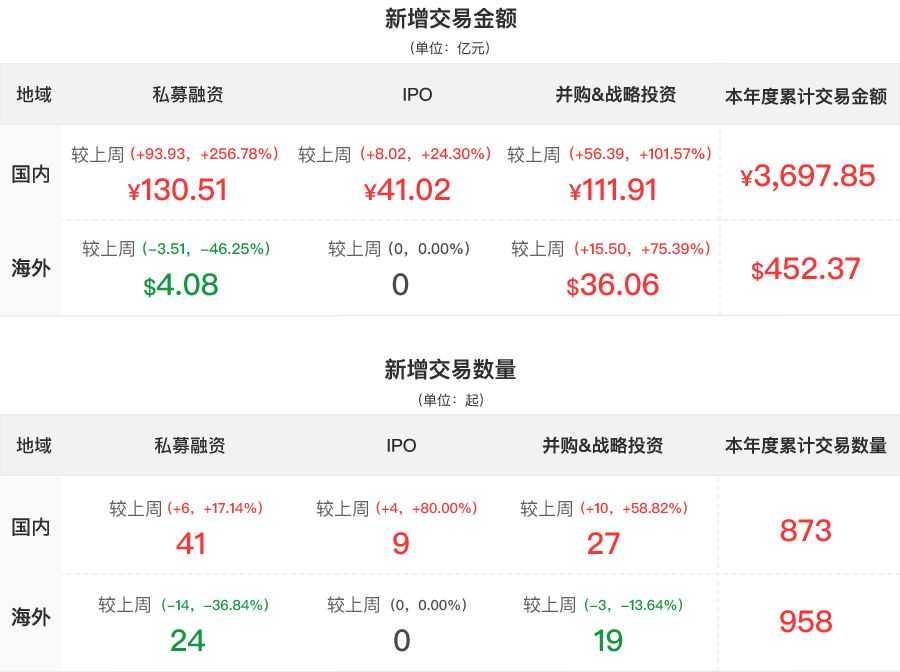Click the overseas M&A amount $36.06
Screen dimensions: 900x672
click(613, 285)
